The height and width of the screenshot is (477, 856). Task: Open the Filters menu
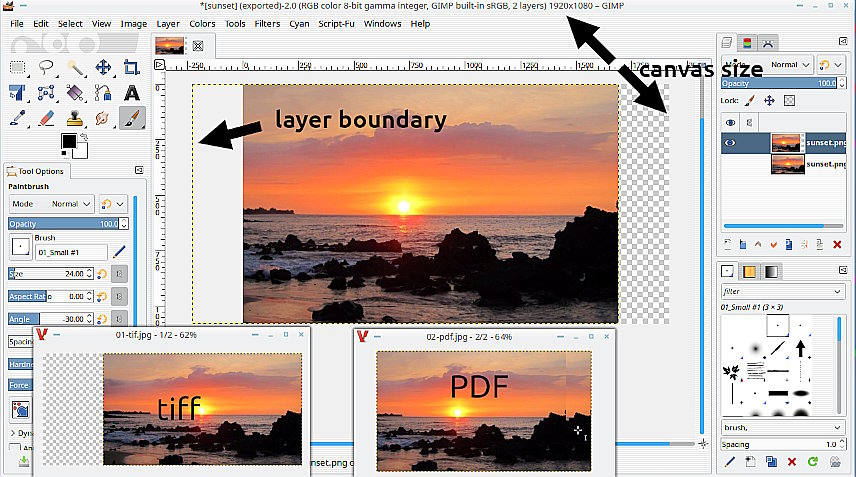[267, 23]
